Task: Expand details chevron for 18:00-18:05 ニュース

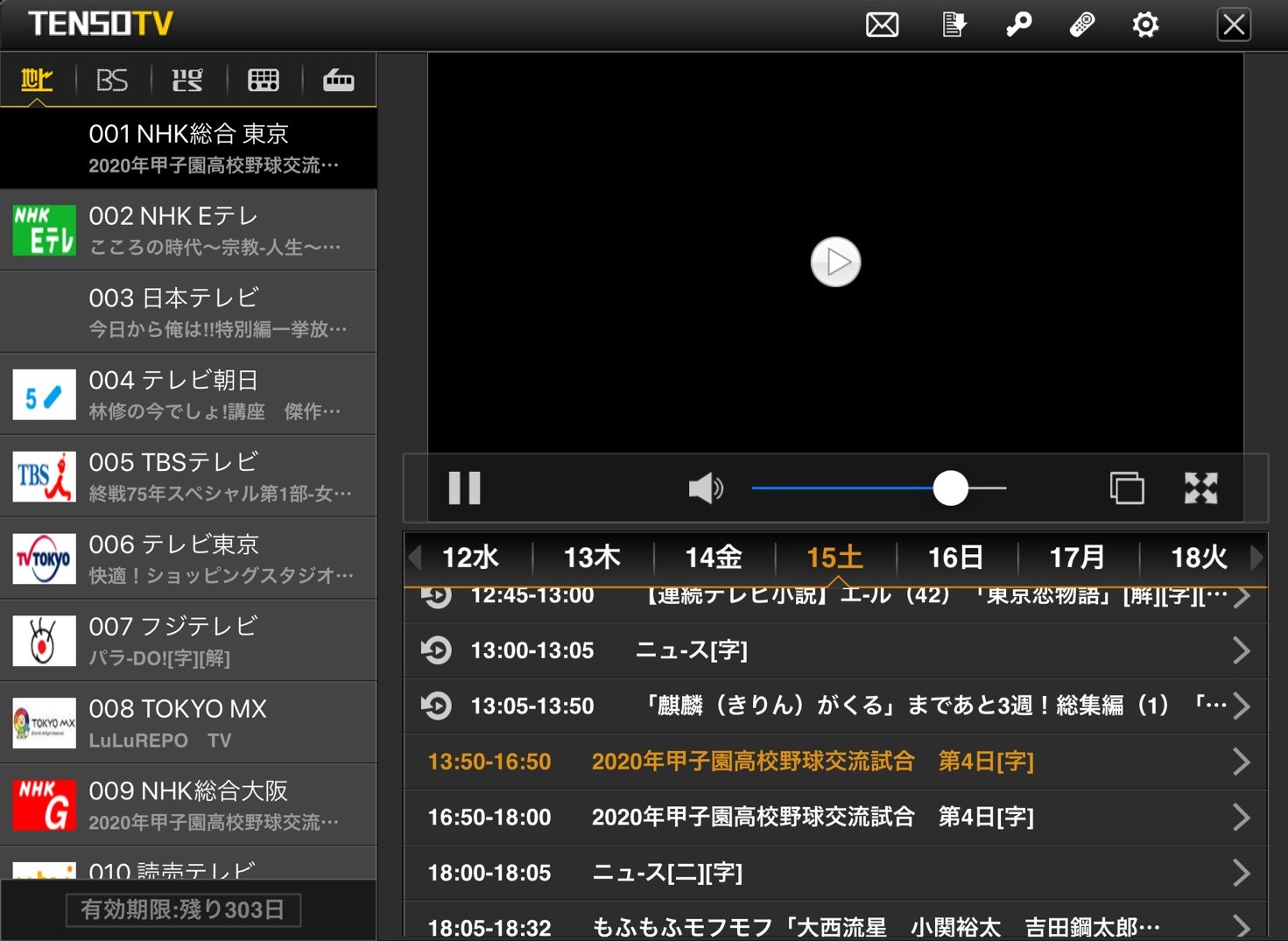Action: click(1242, 873)
